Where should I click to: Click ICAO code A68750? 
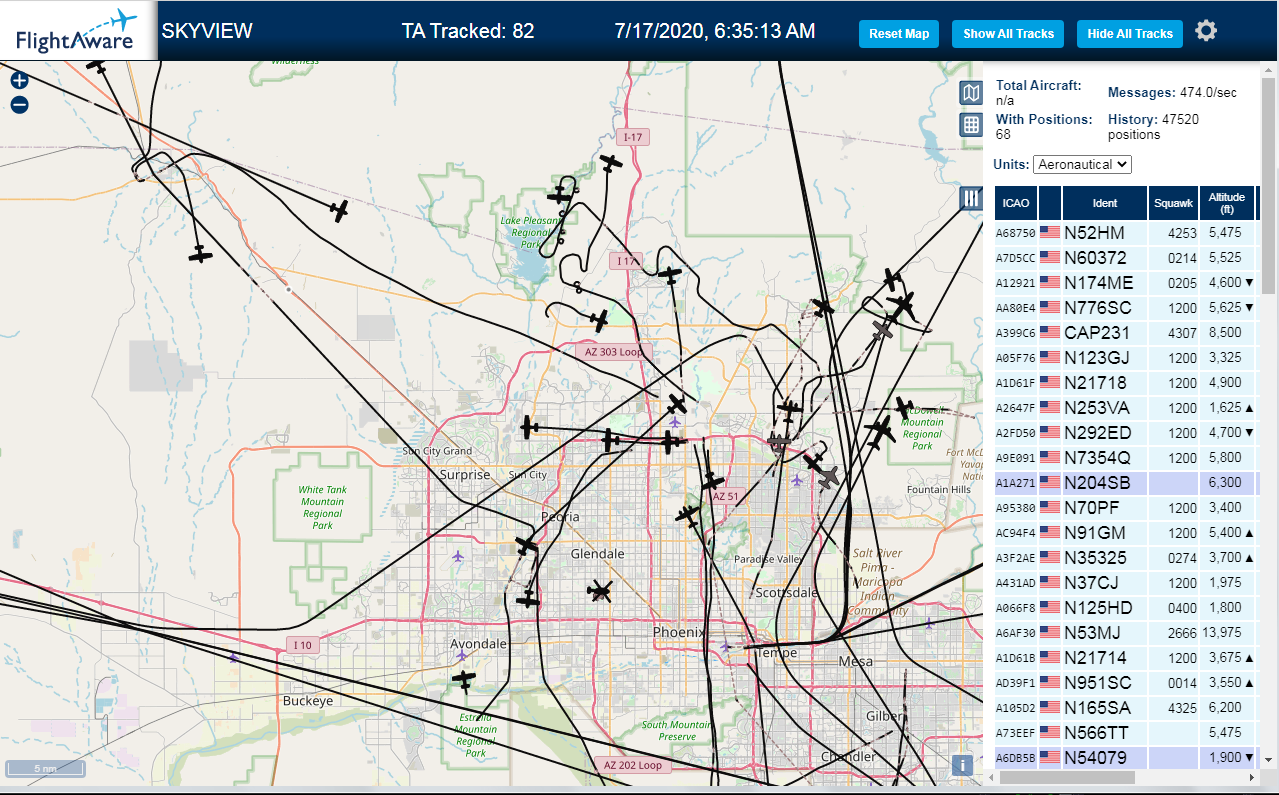click(1015, 233)
